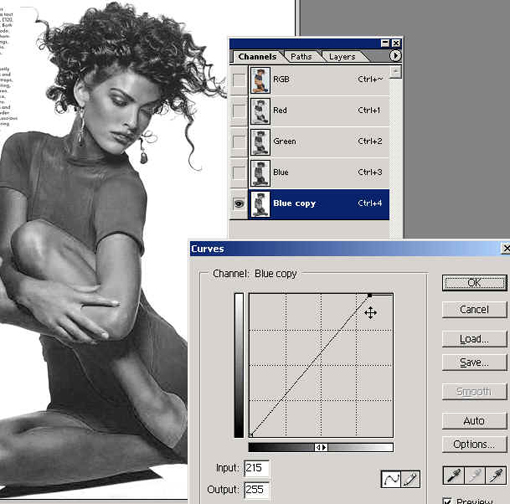Viewport: 510px width, 504px height.
Task: Click OK in the Curves dialog
Action: coord(474,283)
